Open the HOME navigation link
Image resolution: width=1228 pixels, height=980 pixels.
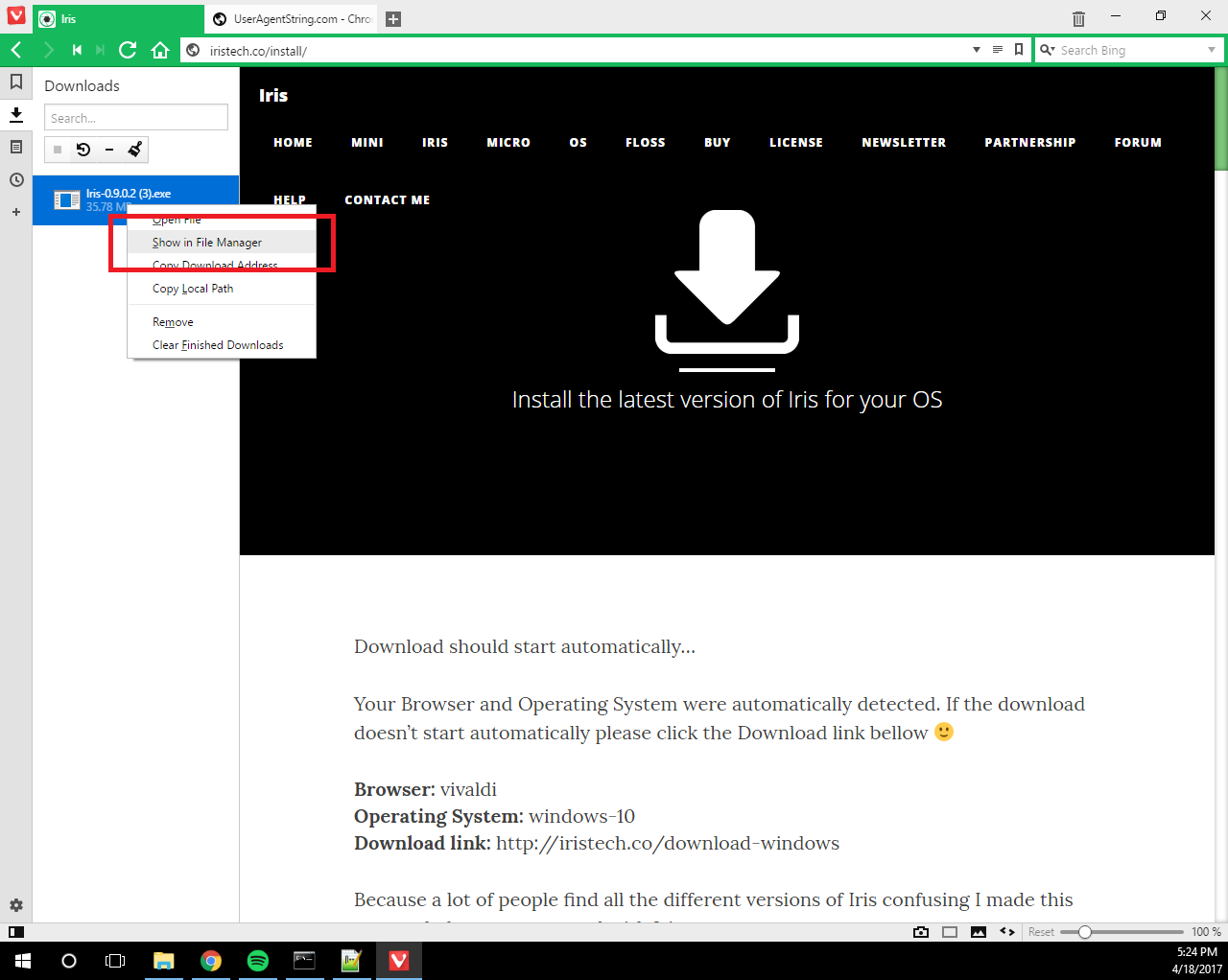[x=293, y=143]
